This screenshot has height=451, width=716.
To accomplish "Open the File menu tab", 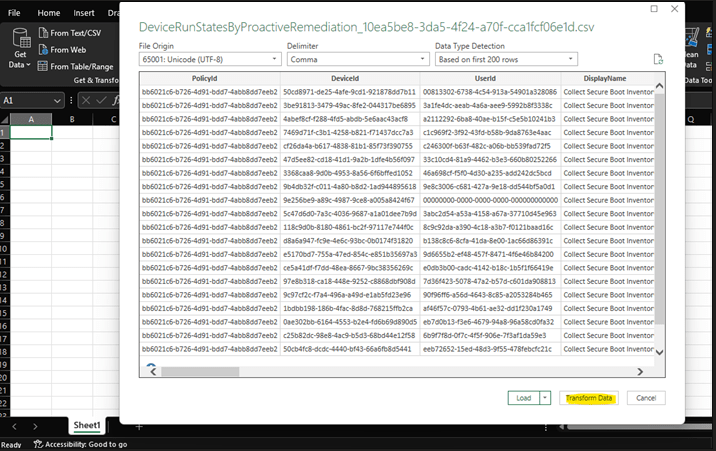I will point(14,13).
